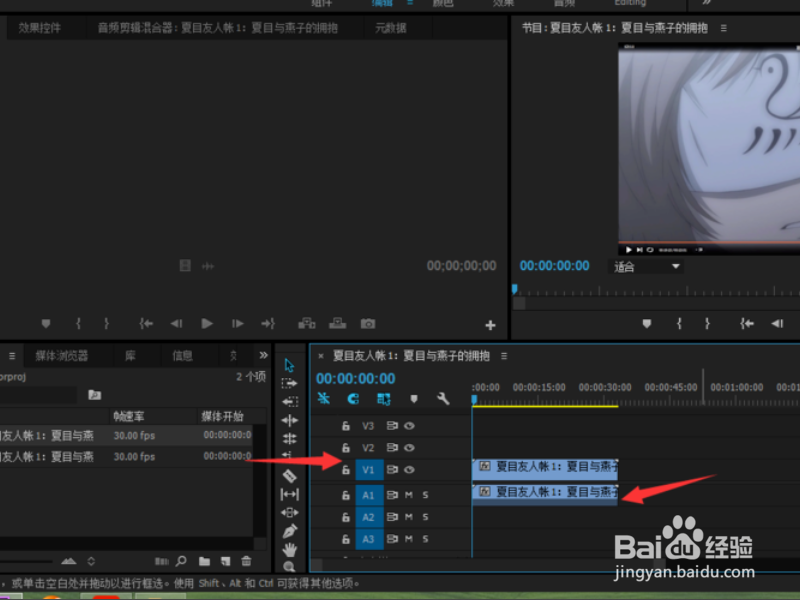Toggle Linked Selection in timeline

tap(384, 399)
